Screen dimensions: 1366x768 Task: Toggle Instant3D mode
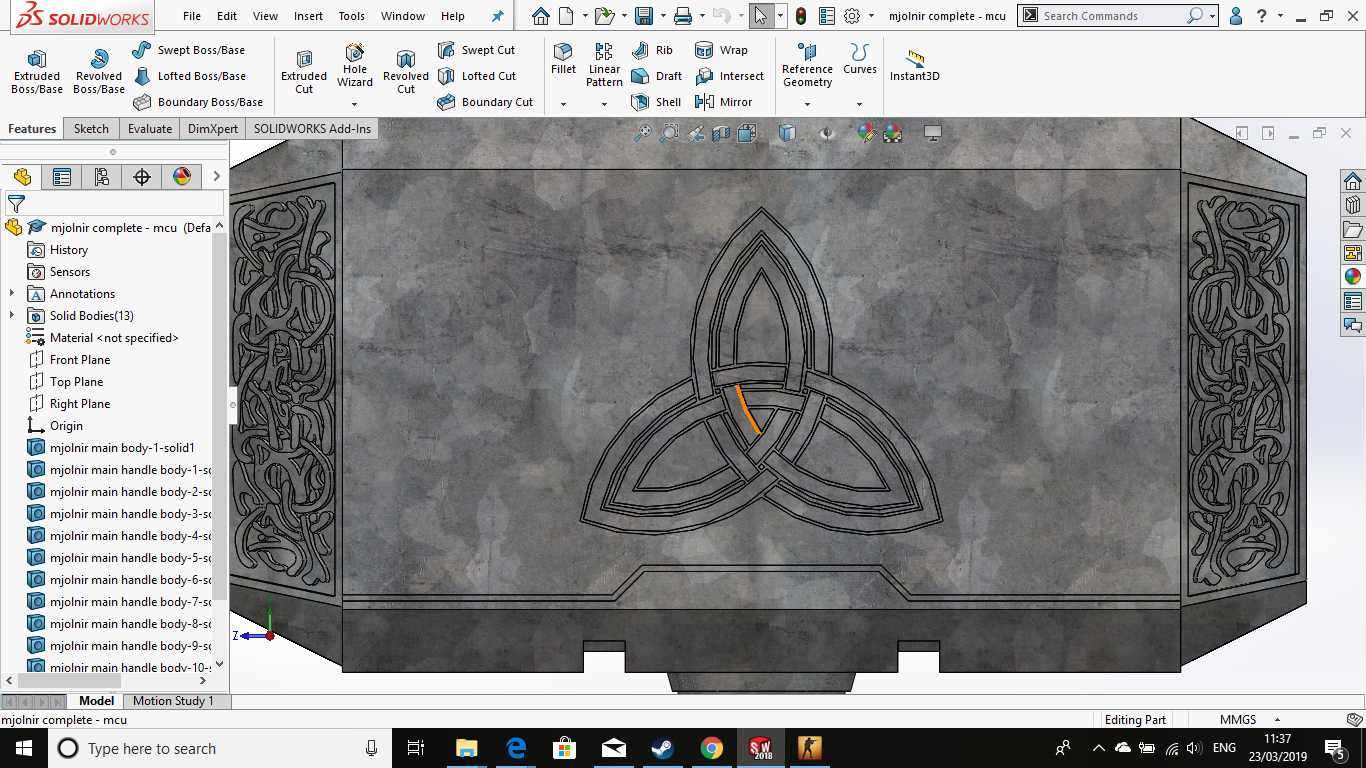click(915, 65)
